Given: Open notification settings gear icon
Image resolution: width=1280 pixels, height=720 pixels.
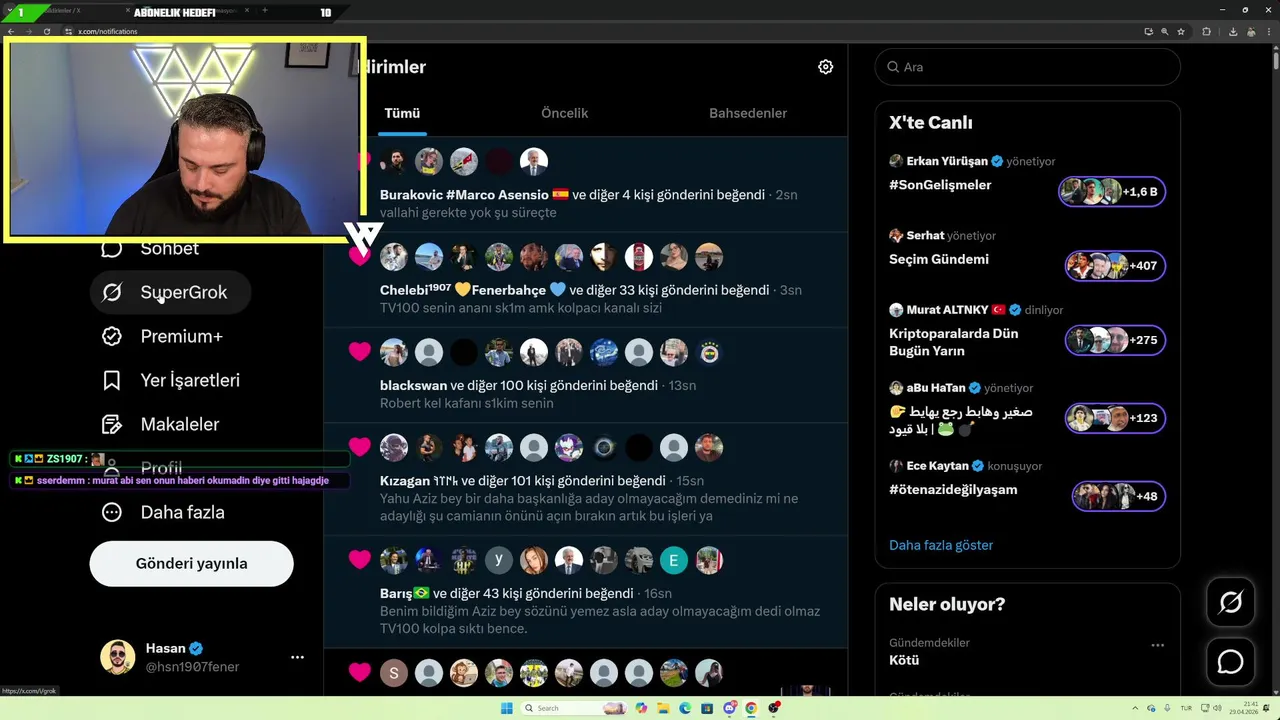Looking at the screenshot, I should (x=825, y=67).
